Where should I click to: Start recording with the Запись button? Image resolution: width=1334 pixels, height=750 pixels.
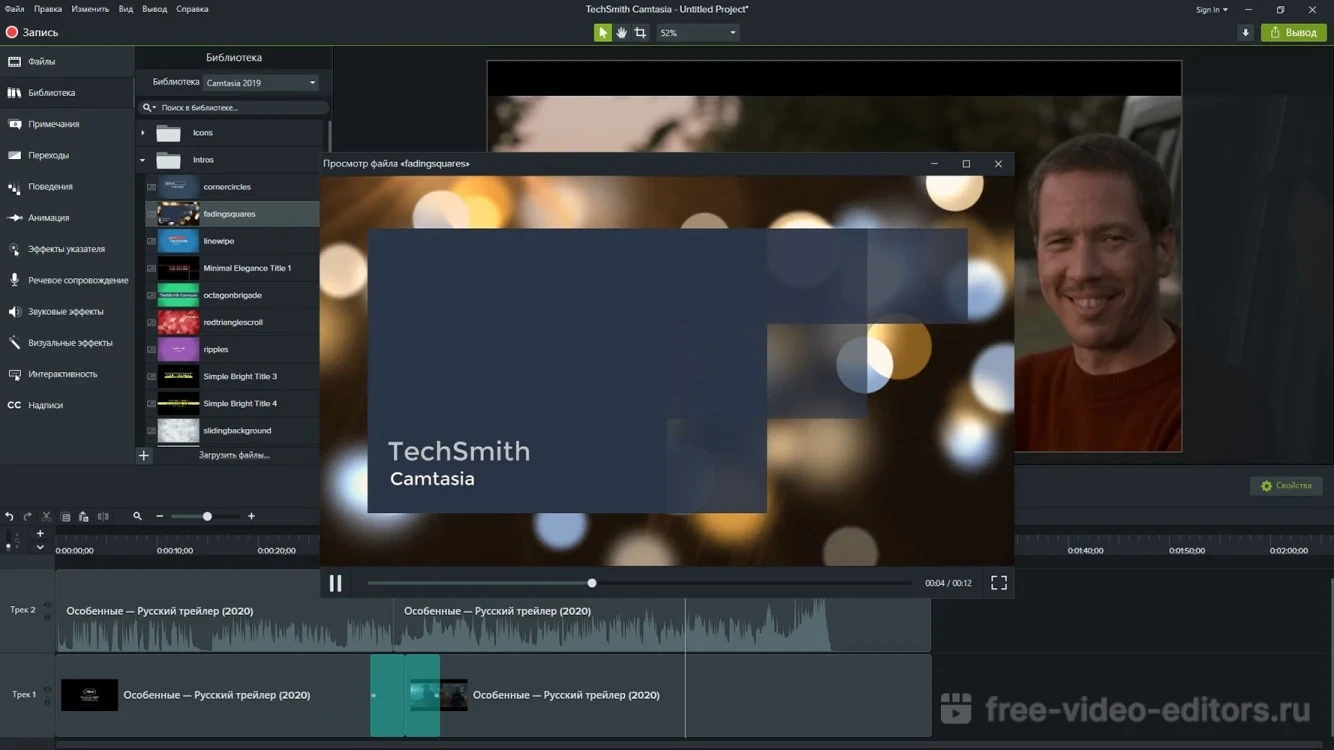(x=32, y=32)
